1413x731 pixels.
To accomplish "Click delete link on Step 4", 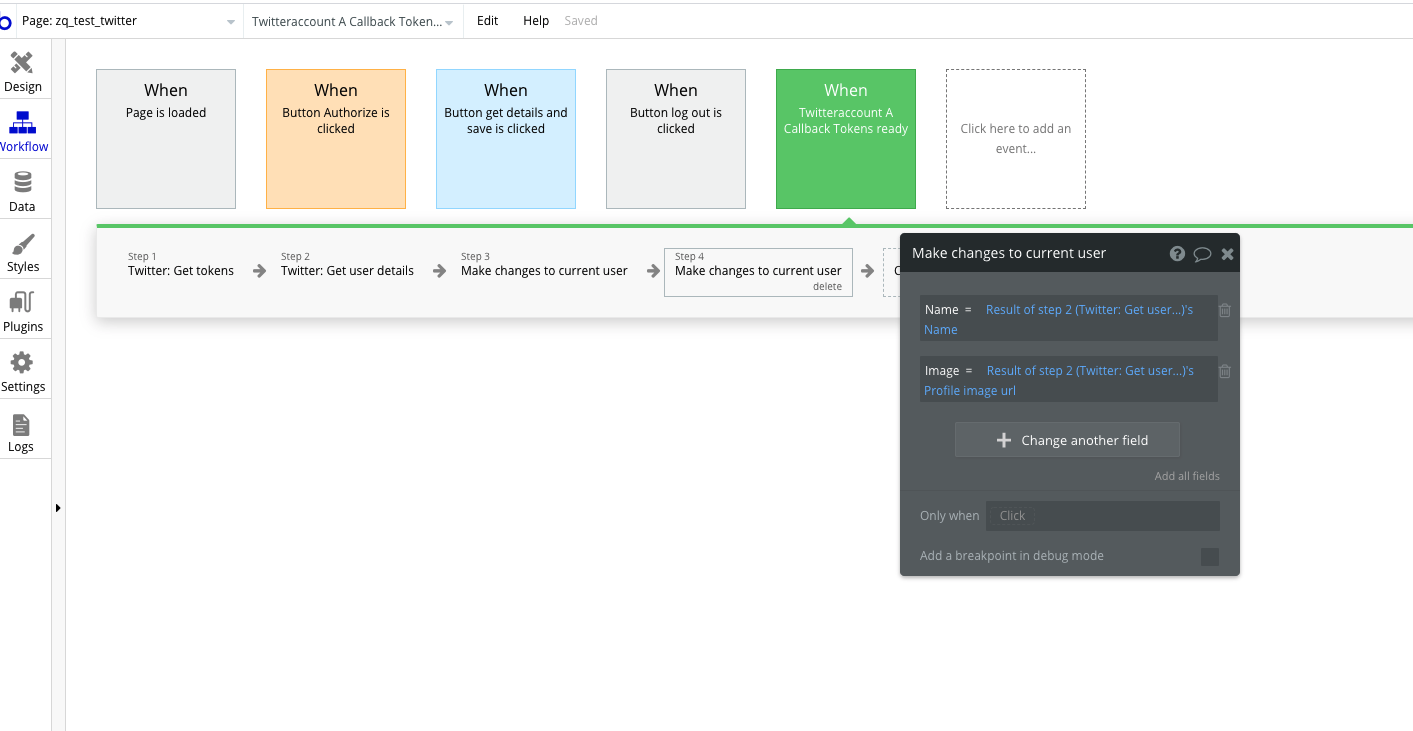I will point(827,287).
